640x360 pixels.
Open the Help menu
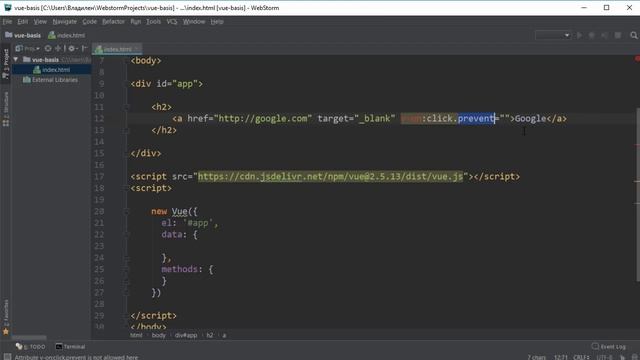(x=217, y=22)
